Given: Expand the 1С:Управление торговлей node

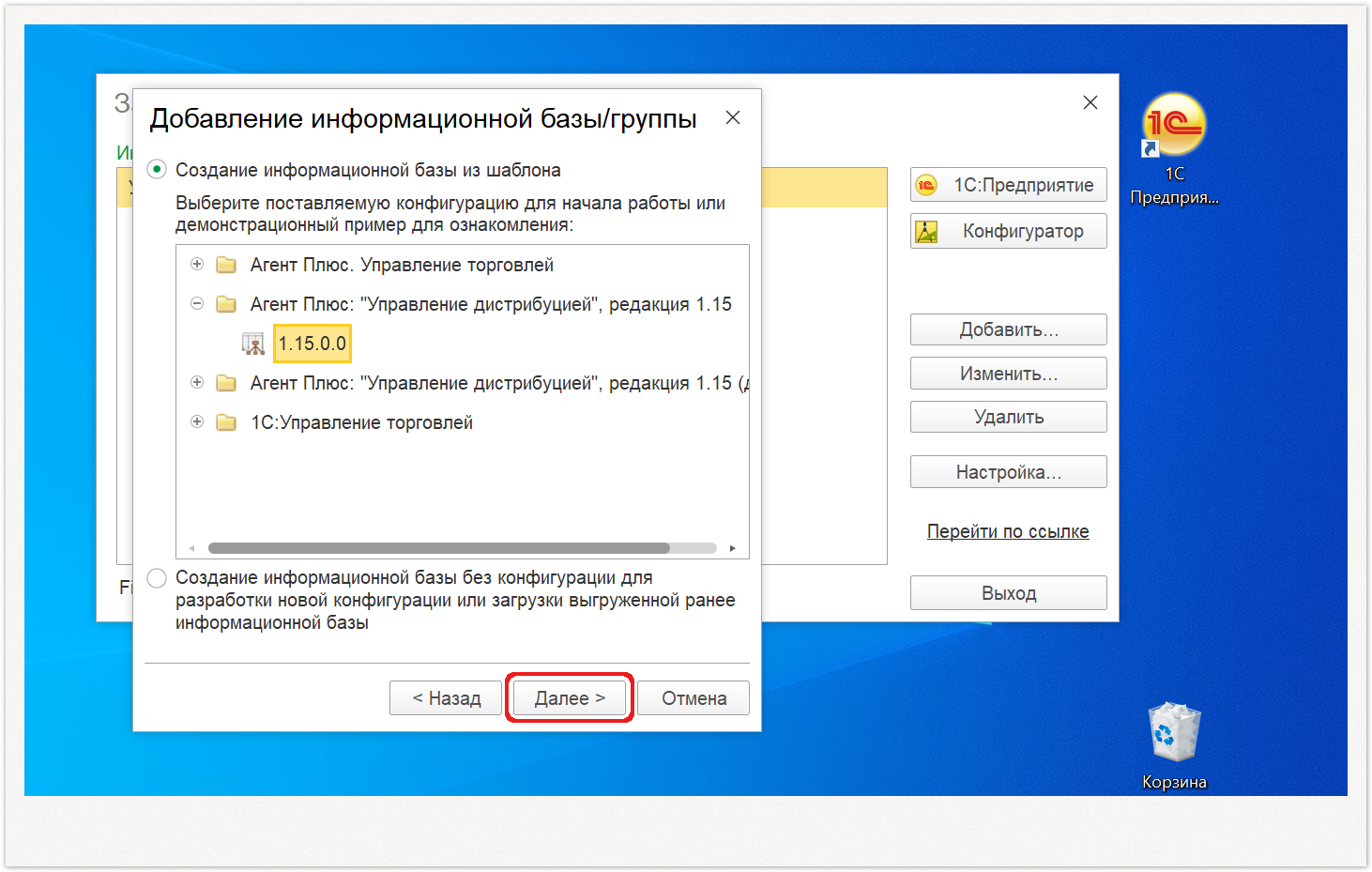Looking at the screenshot, I should click(197, 421).
